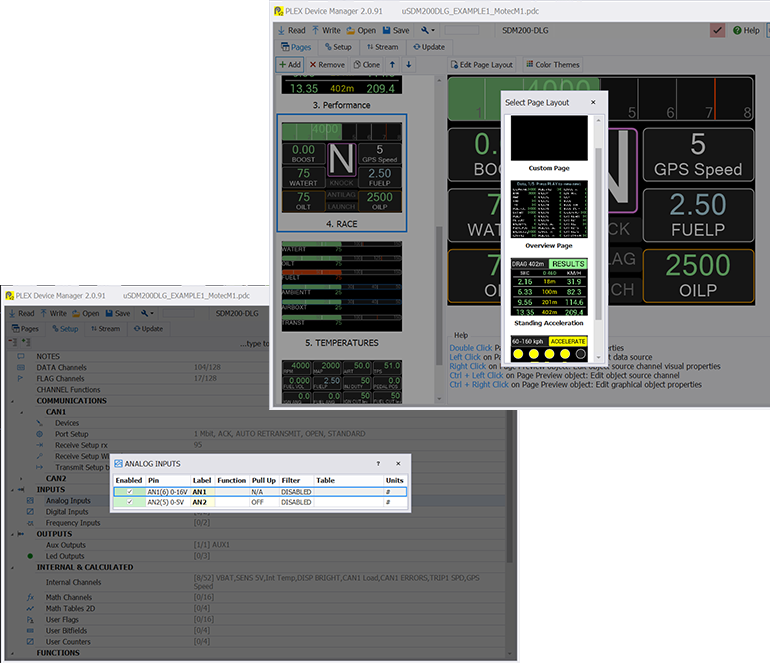770x663 pixels.
Task: Click the Devices plug icon under CAN1
Action: (x=39, y=423)
